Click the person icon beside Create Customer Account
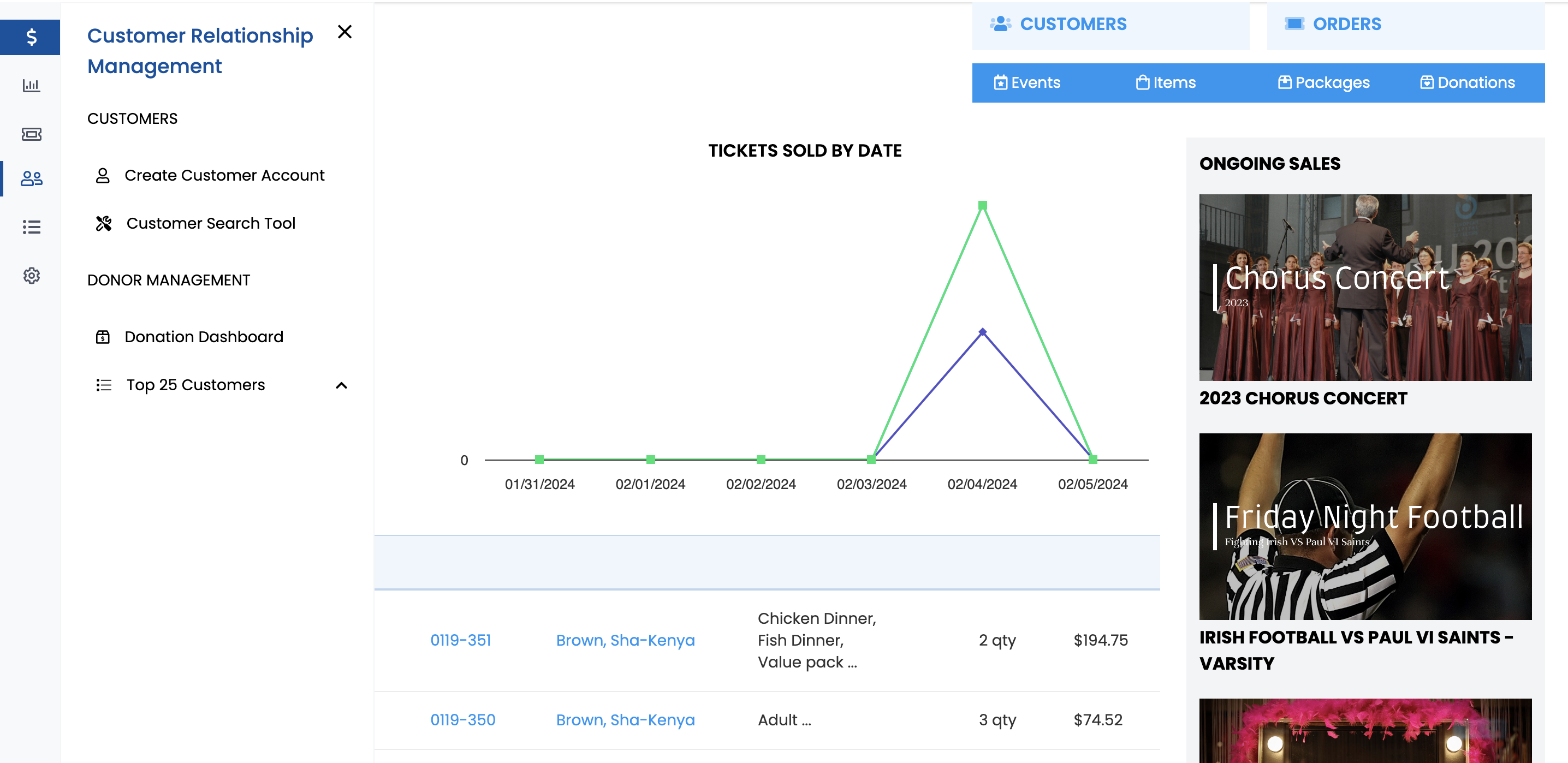The image size is (1568, 763). pos(103,175)
